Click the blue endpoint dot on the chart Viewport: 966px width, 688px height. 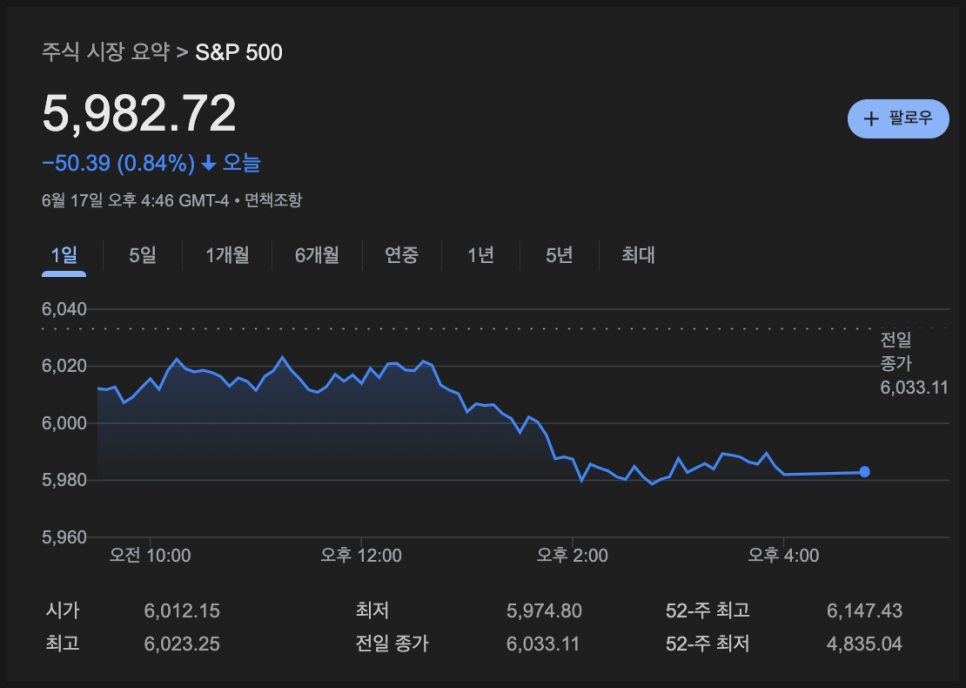(x=864, y=472)
